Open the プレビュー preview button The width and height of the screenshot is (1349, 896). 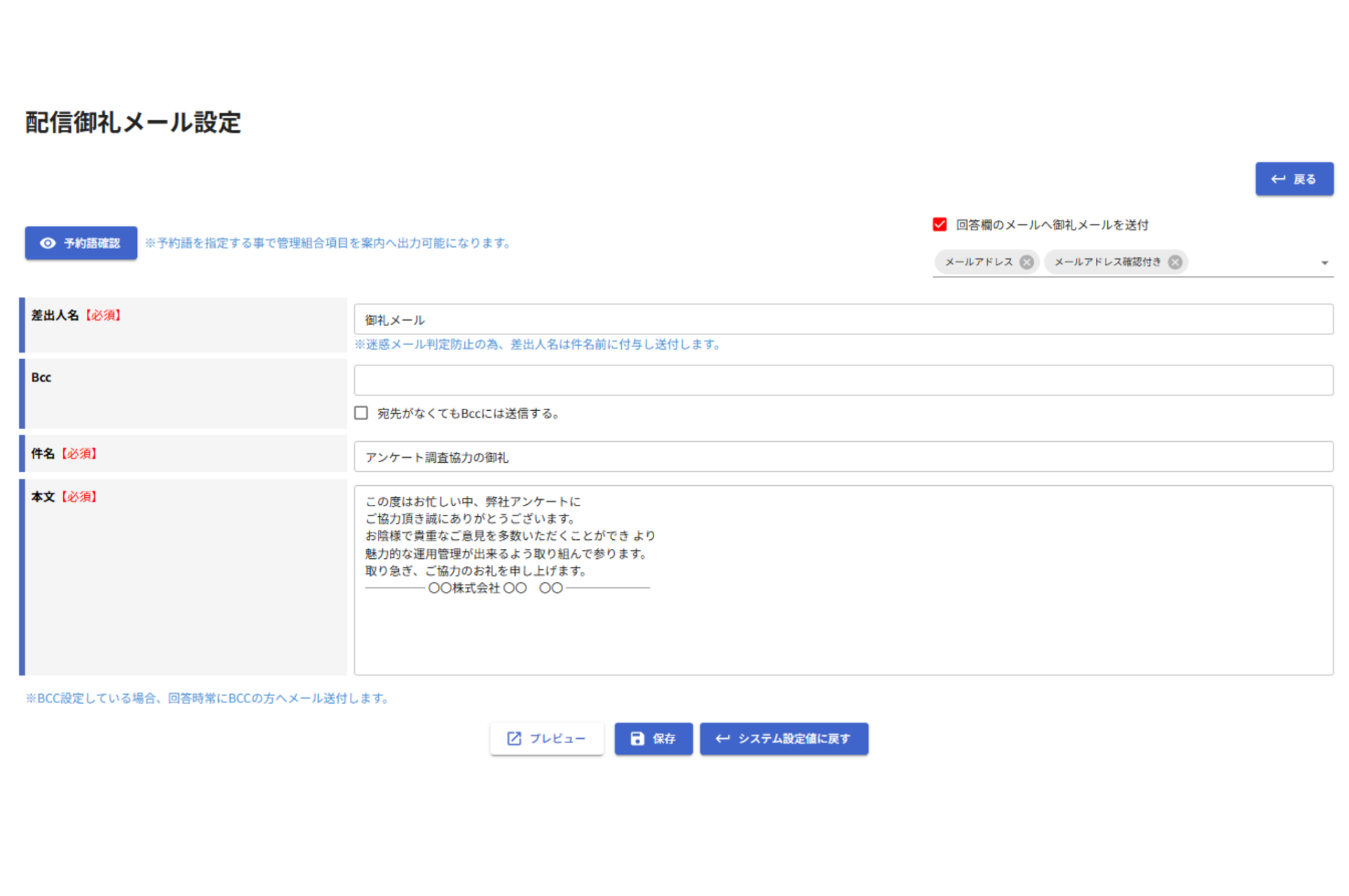(x=547, y=739)
